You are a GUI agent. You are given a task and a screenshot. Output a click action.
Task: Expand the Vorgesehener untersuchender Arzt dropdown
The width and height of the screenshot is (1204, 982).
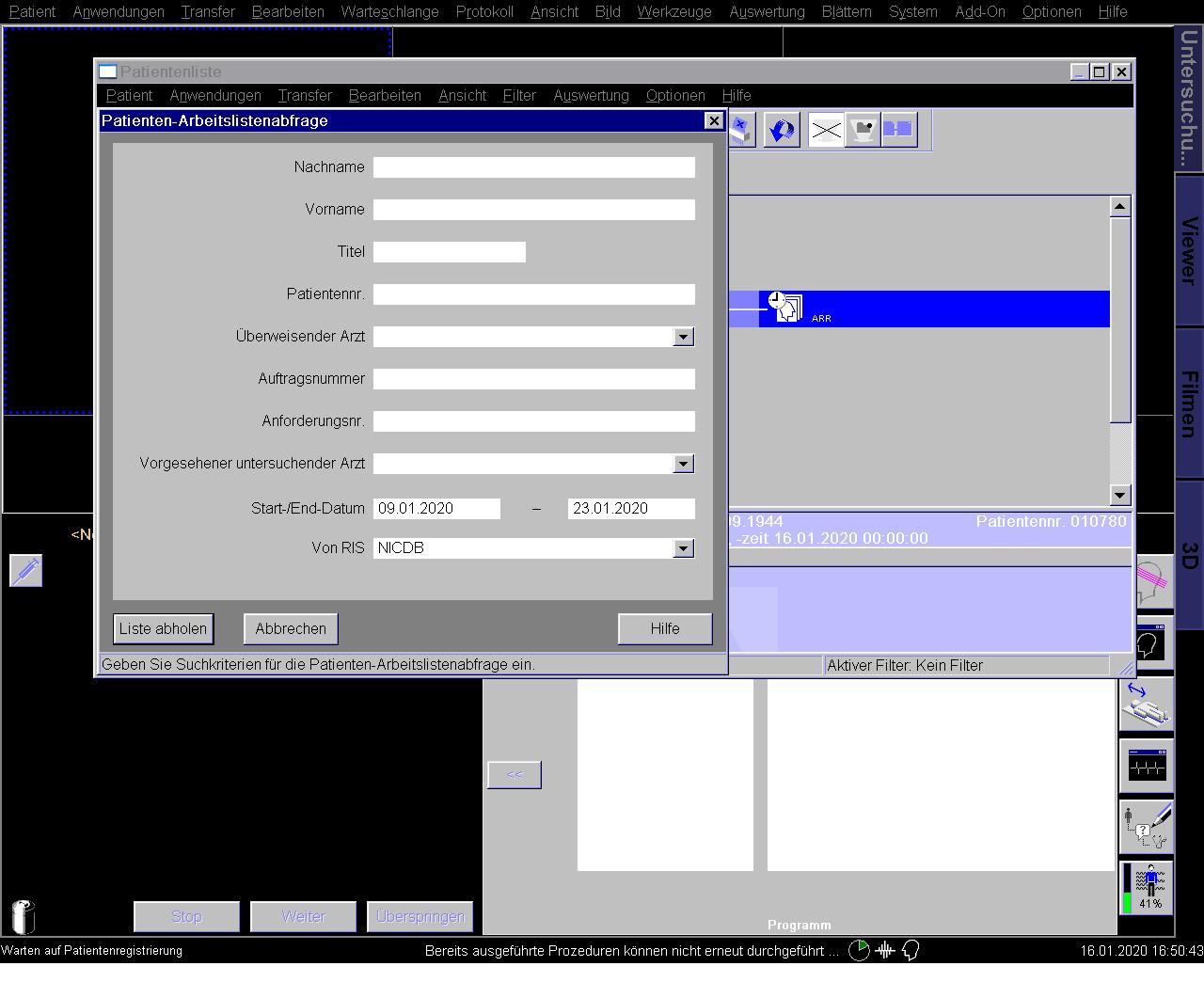click(684, 464)
